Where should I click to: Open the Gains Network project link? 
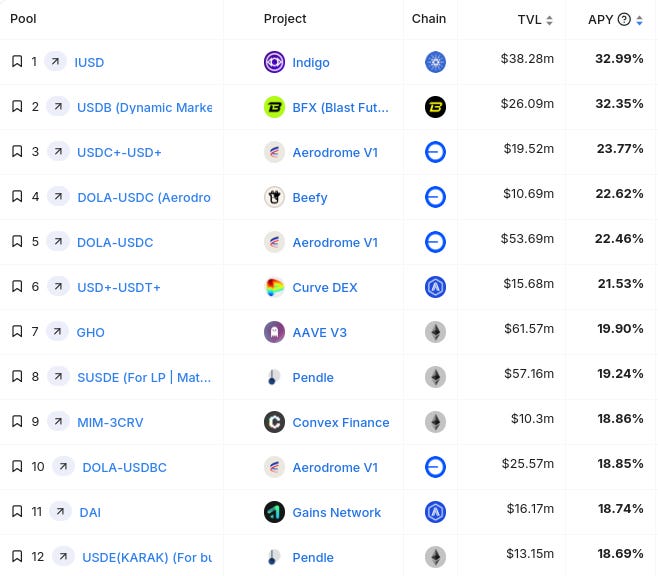[x=337, y=512]
